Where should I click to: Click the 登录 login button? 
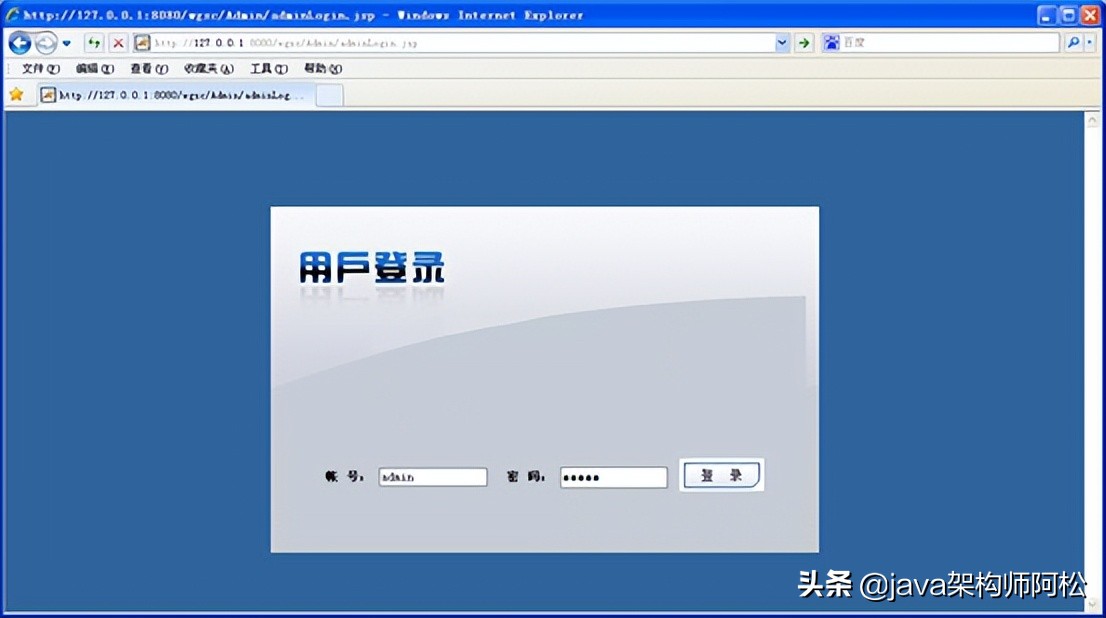tap(721, 475)
